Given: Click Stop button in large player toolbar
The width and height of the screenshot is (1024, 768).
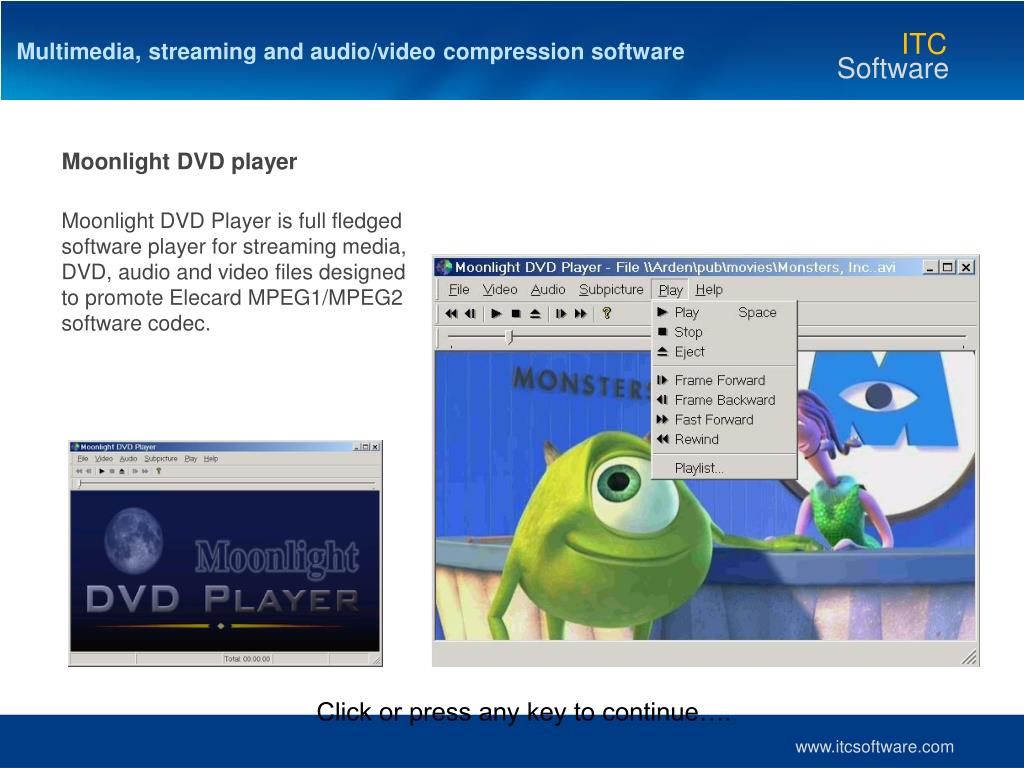Looking at the screenshot, I should tap(516, 313).
